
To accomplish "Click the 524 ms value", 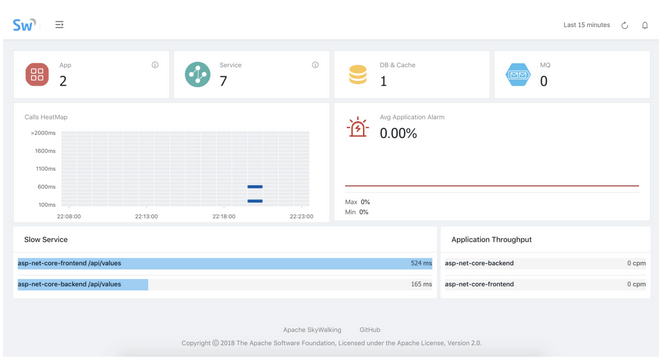I will (x=421, y=263).
